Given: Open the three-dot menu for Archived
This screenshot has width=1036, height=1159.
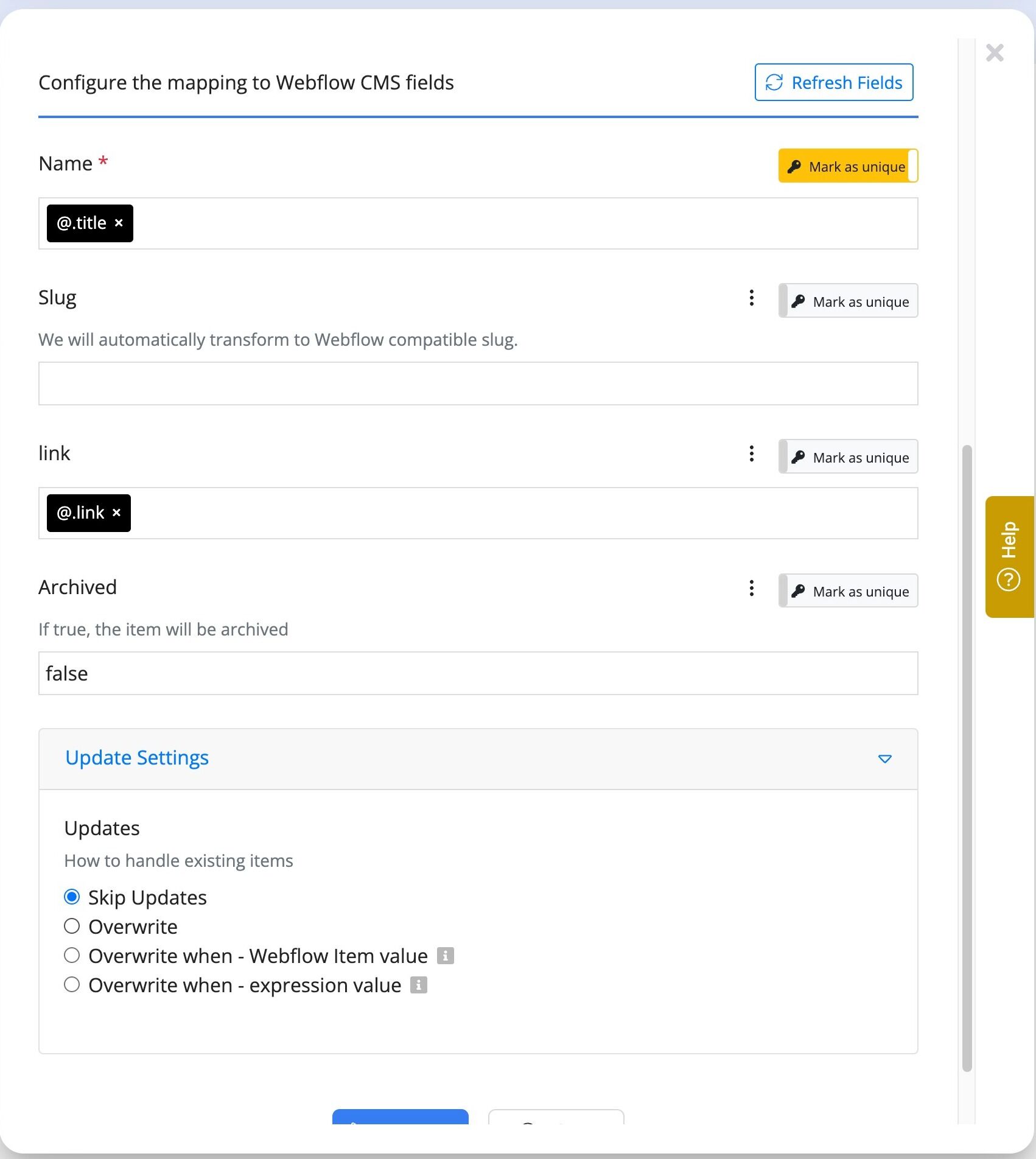Looking at the screenshot, I should click(x=752, y=588).
